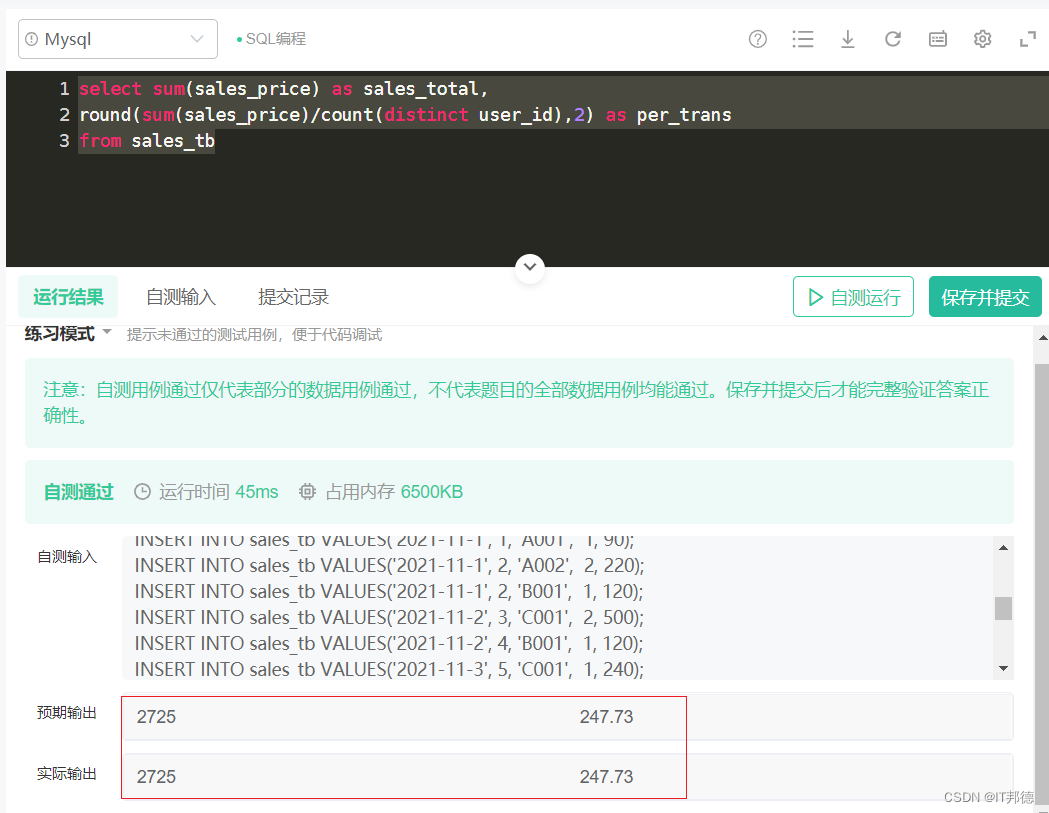The width and height of the screenshot is (1049, 813).
Task: Click the download arrow icon
Action: [847, 39]
